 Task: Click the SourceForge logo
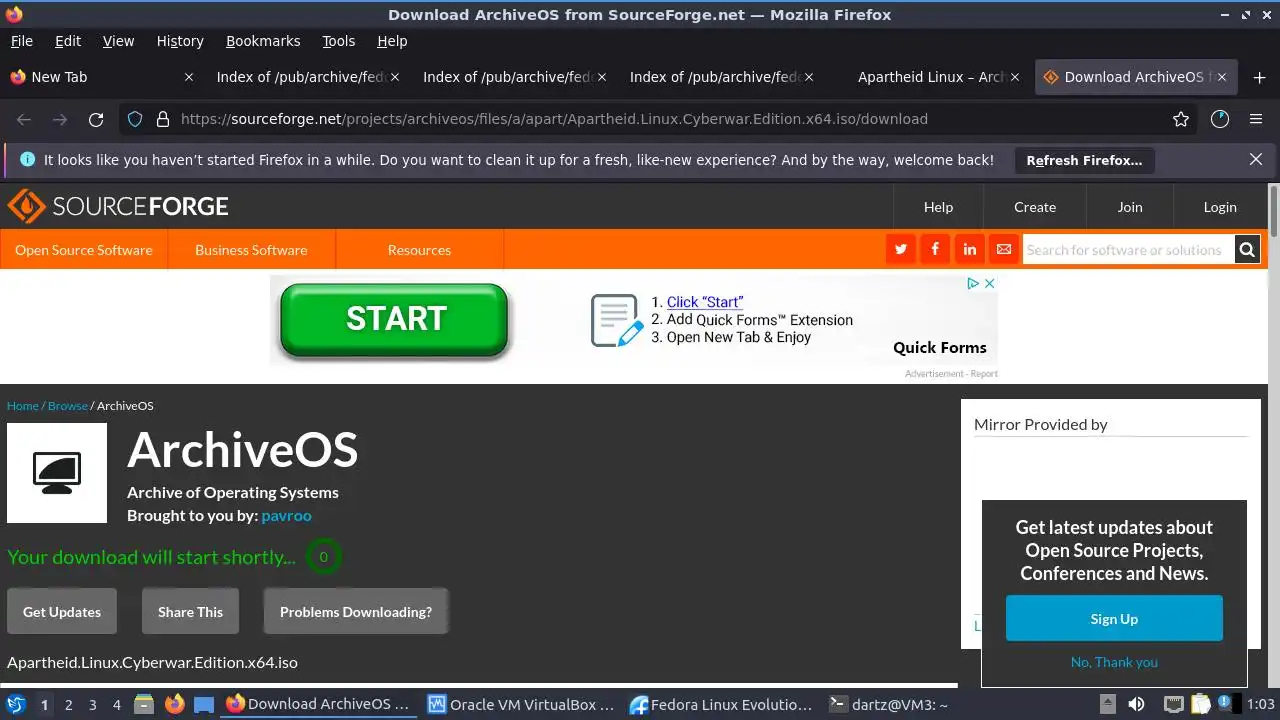point(118,207)
